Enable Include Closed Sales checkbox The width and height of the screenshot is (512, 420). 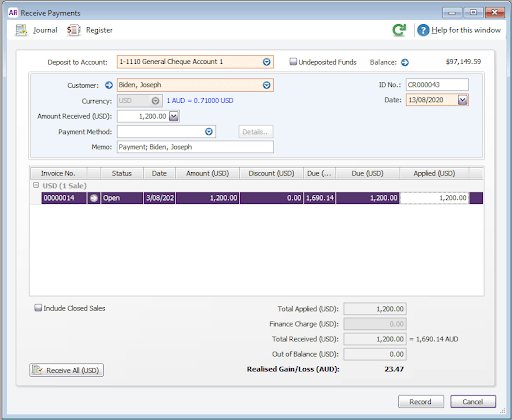[38, 308]
